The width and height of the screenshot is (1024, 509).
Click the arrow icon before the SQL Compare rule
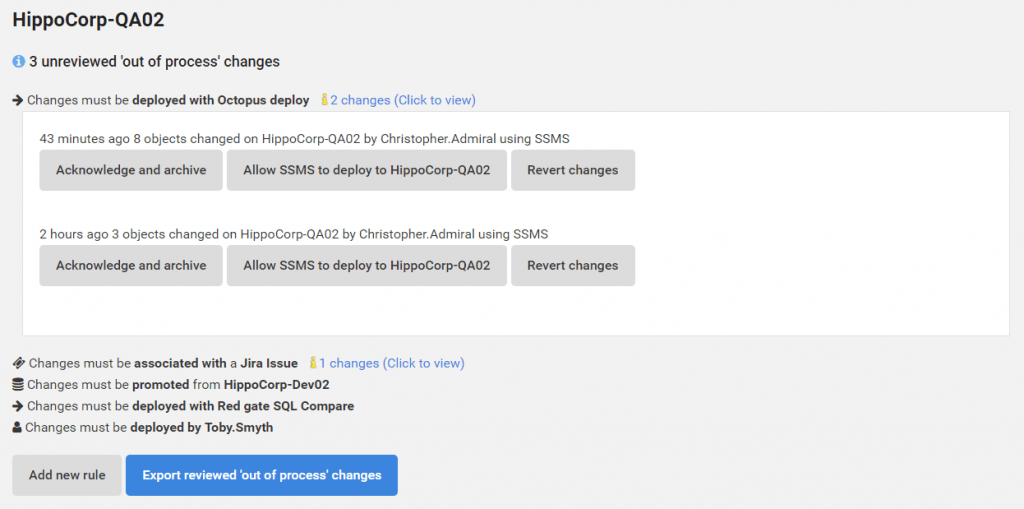(18, 406)
